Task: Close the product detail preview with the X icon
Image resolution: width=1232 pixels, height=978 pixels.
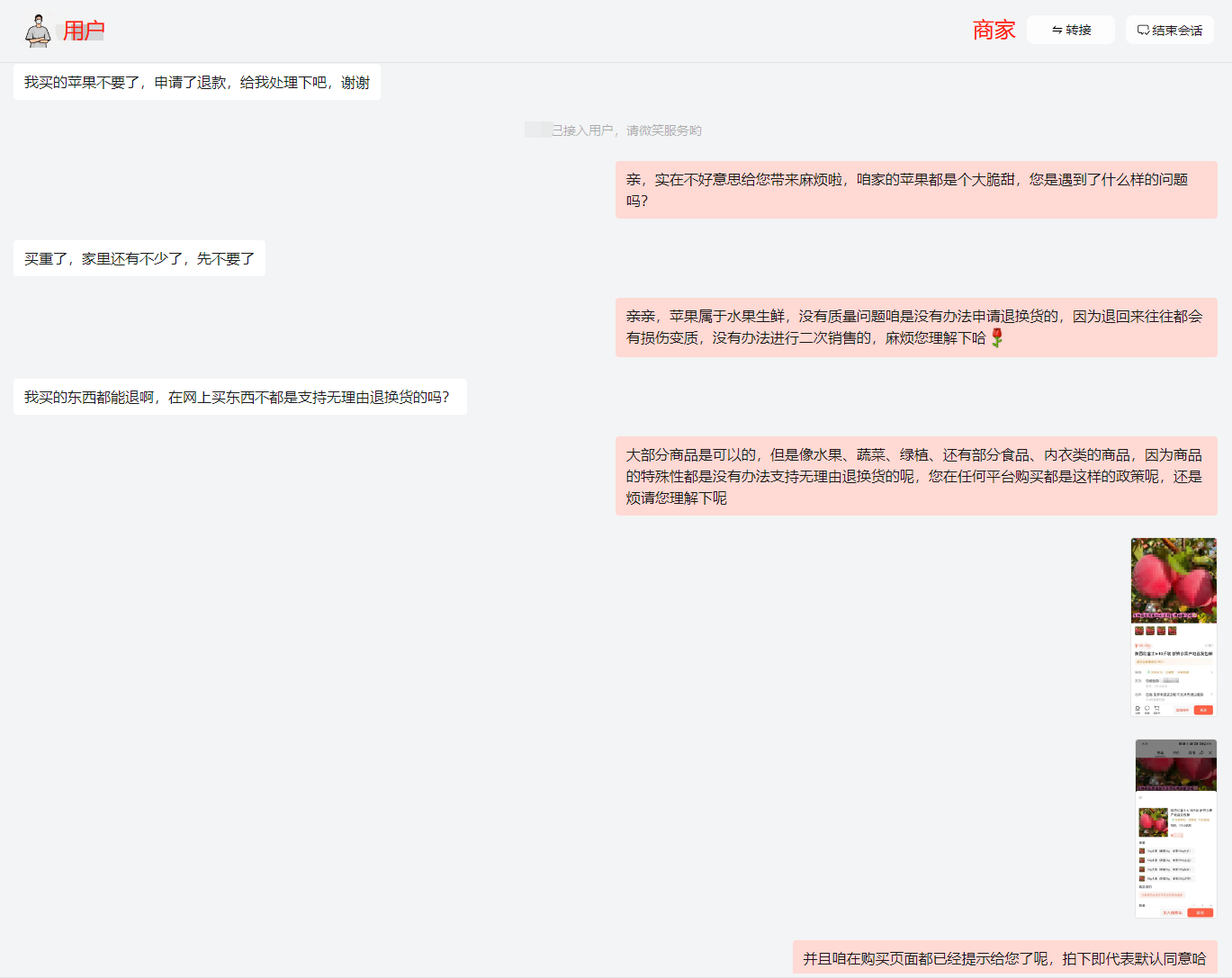Action: pyautogui.click(x=1210, y=753)
